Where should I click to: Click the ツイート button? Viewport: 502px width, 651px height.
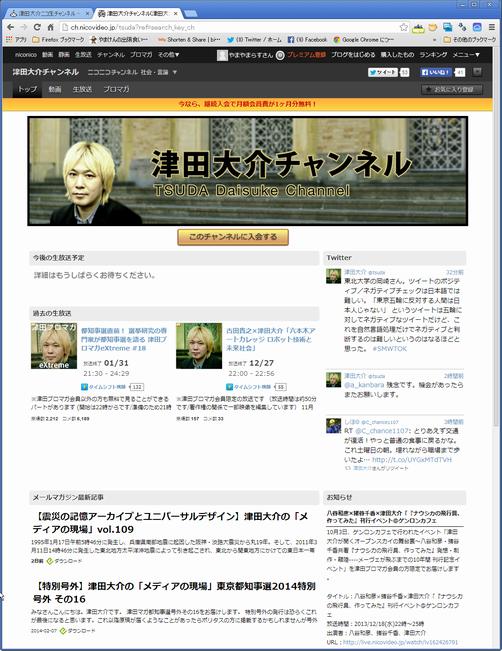pos(383,72)
